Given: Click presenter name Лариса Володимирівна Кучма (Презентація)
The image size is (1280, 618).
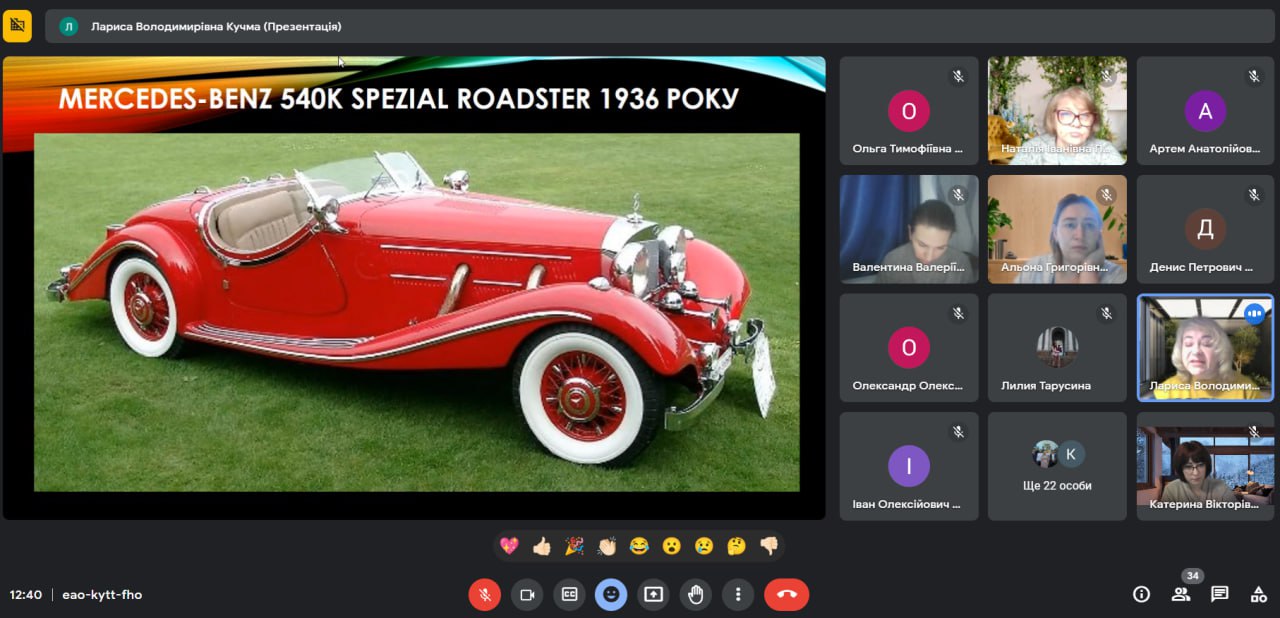Looking at the screenshot, I should (216, 27).
